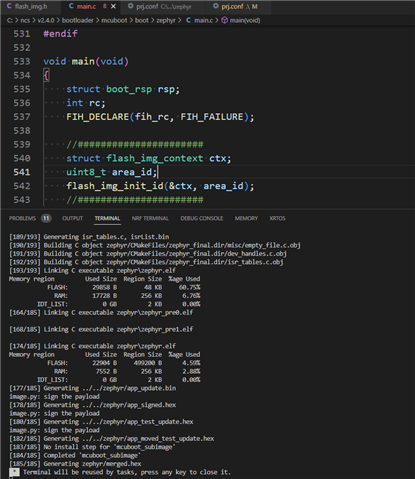The height and width of the screenshot is (479, 415).
Task: Open the MEMORY panel tab
Action: tap(246, 218)
